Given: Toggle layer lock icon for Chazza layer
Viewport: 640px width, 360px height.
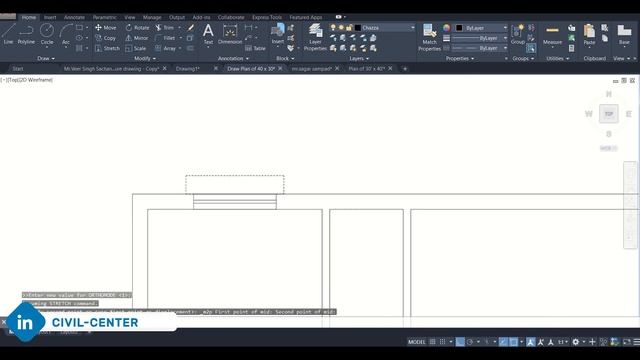Looking at the screenshot, I should (349, 28).
